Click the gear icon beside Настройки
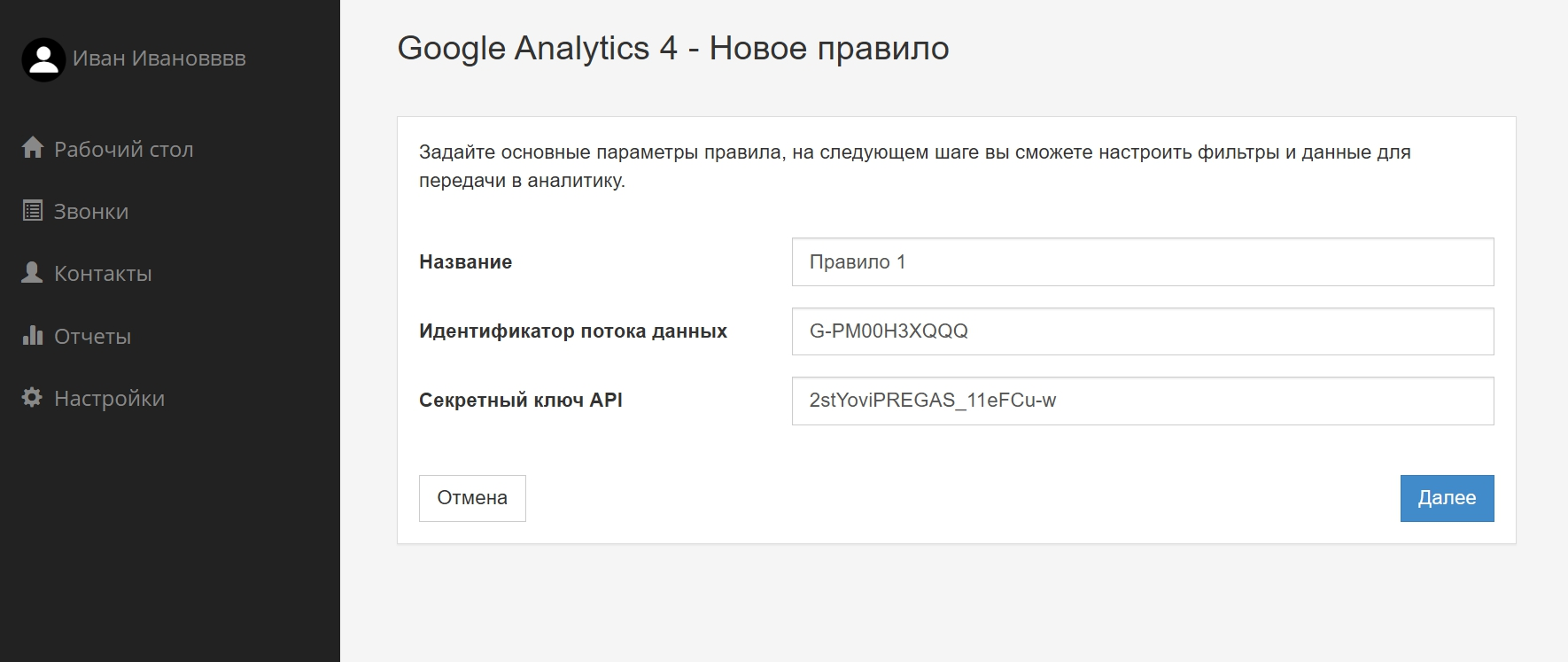Screen dimensions: 1568x662 pos(32,397)
